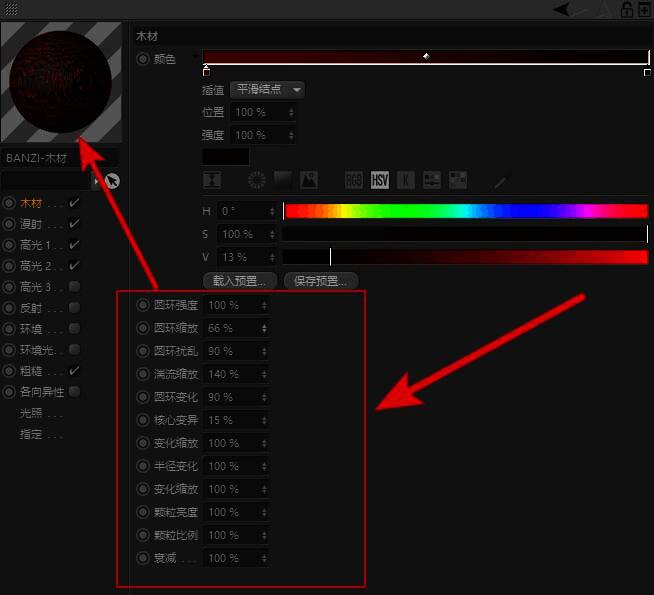Switch to the Kelvin K color mode
The width and height of the screenshot is (654, 595).
[405, 180]
